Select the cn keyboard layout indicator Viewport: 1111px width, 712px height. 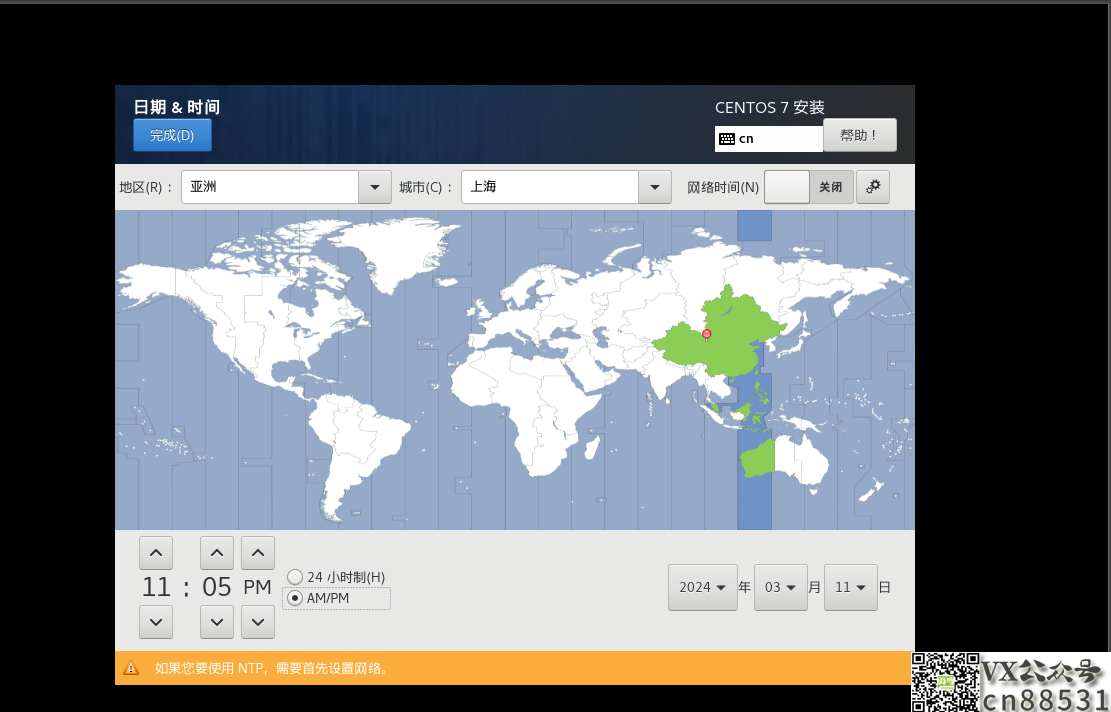coord(769,139)
